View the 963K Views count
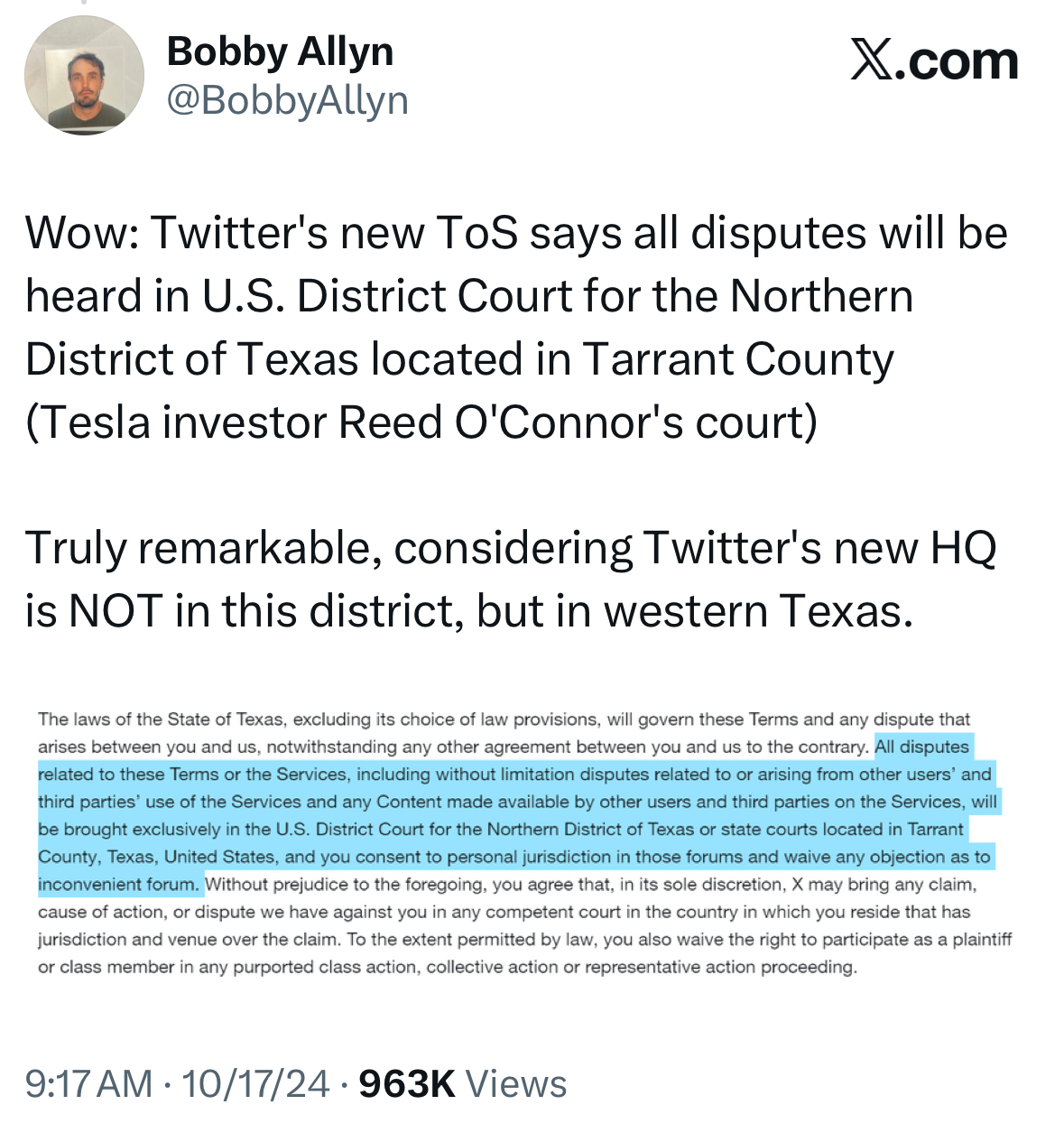 click(462, 1083)
